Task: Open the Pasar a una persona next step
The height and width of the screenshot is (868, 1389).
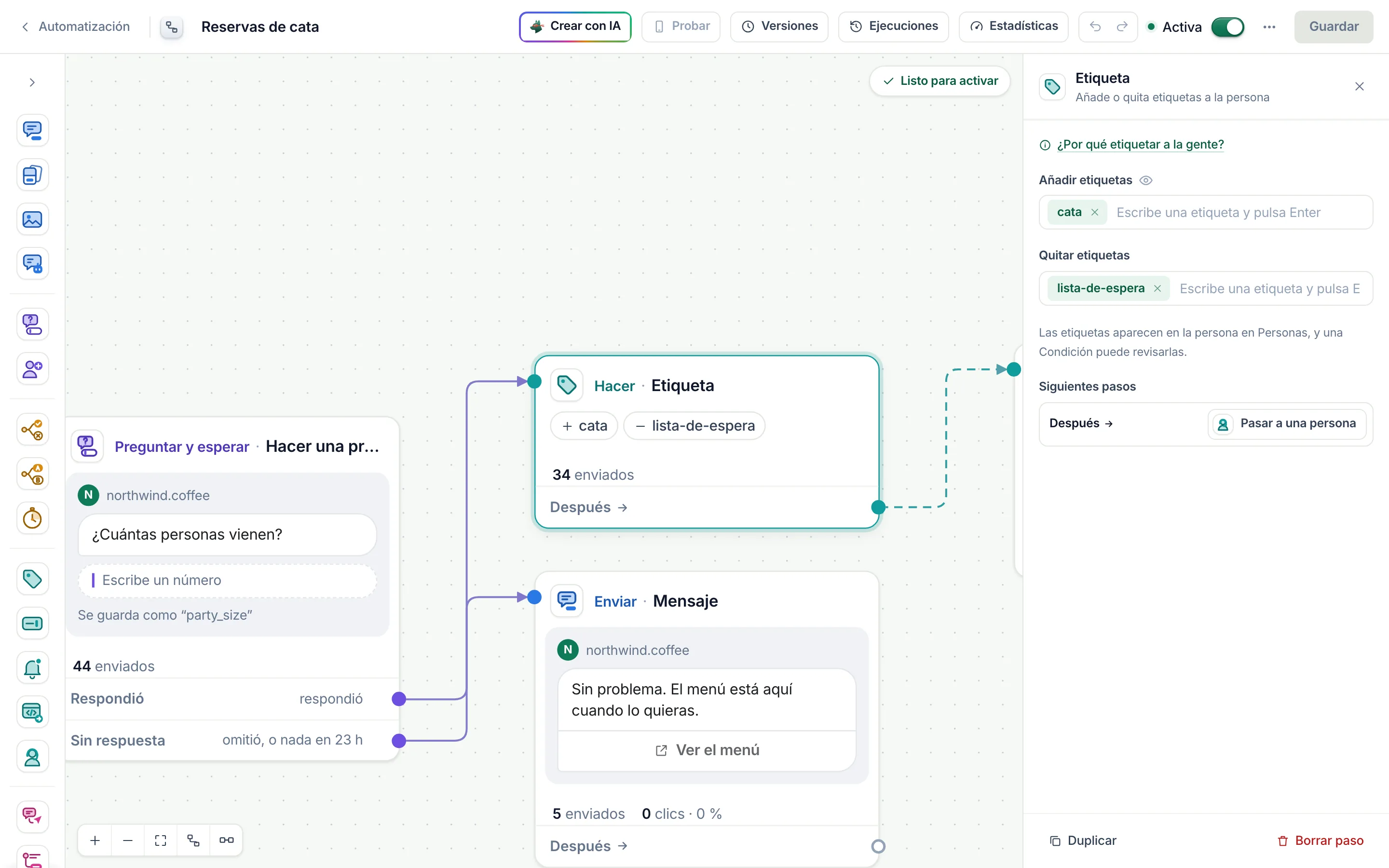Action: (1287, 424)
